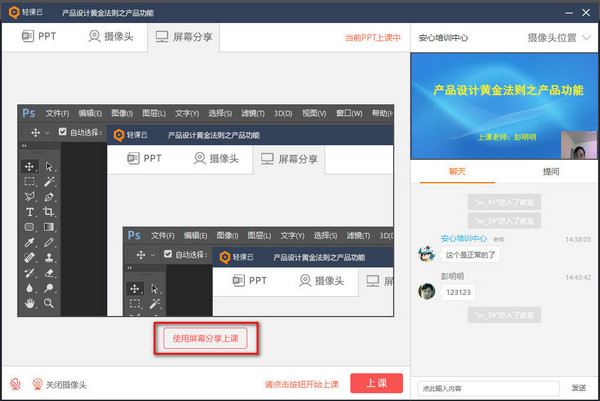Click the PPT tab in the first nested 轻课云 preview
This screenshot has height=401, width=600.
(x=144, y=158)
